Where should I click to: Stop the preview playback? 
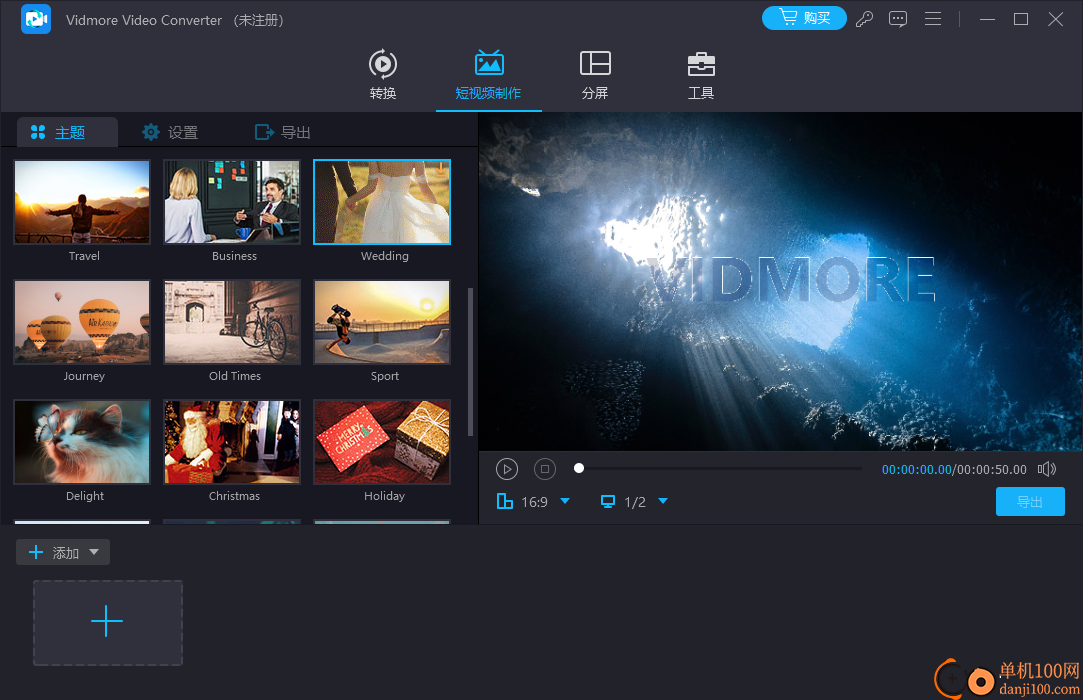[545, 469]
